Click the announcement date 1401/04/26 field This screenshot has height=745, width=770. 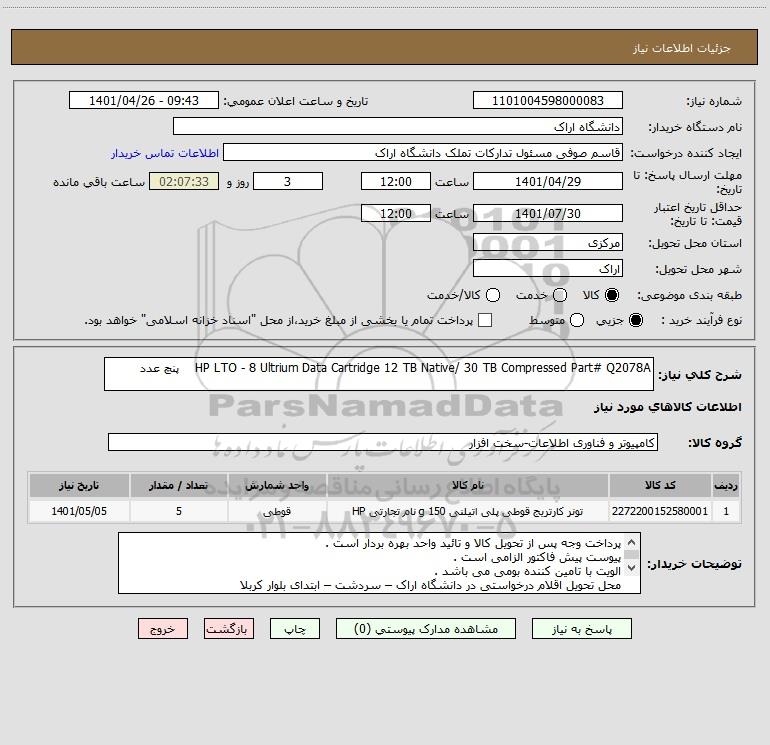144,101
